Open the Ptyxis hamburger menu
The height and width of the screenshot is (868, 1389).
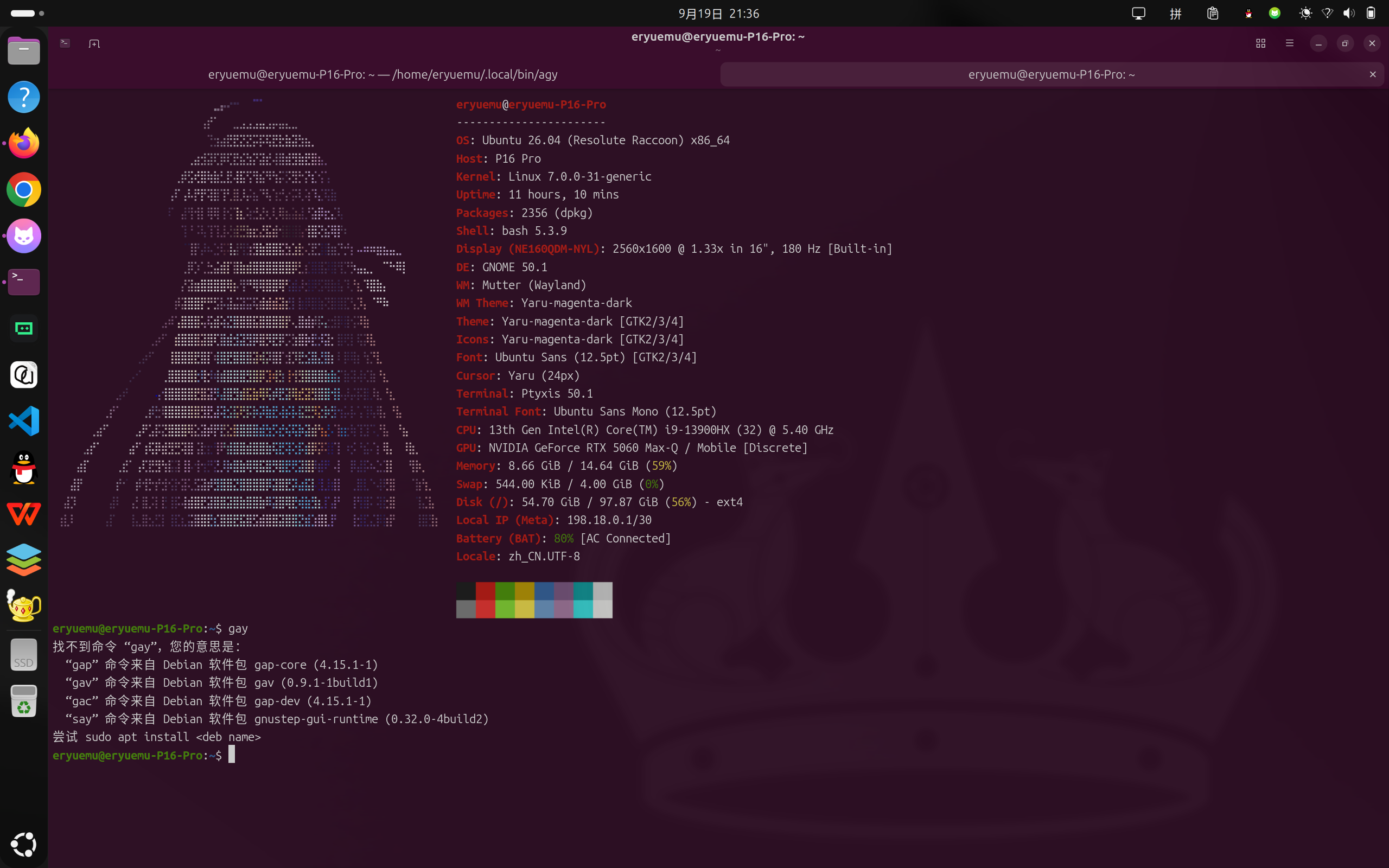[x=1290, y=43]
